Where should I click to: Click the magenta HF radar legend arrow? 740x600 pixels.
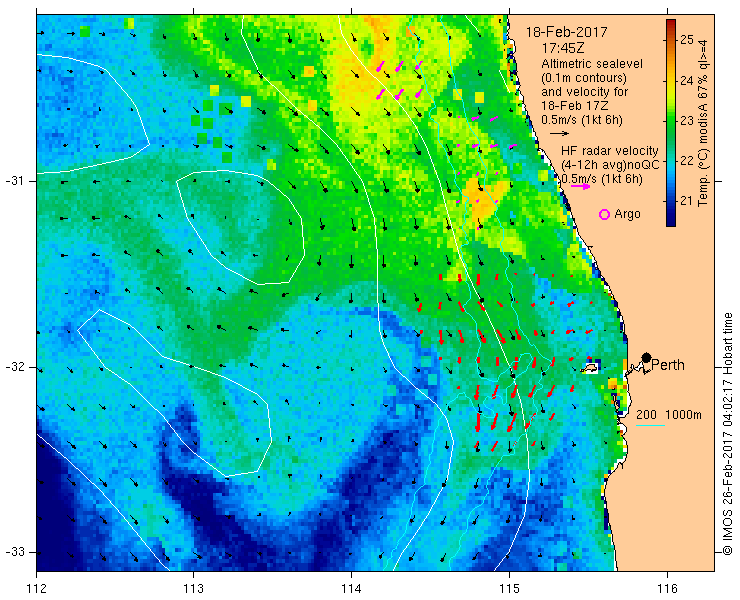(580, 186)
